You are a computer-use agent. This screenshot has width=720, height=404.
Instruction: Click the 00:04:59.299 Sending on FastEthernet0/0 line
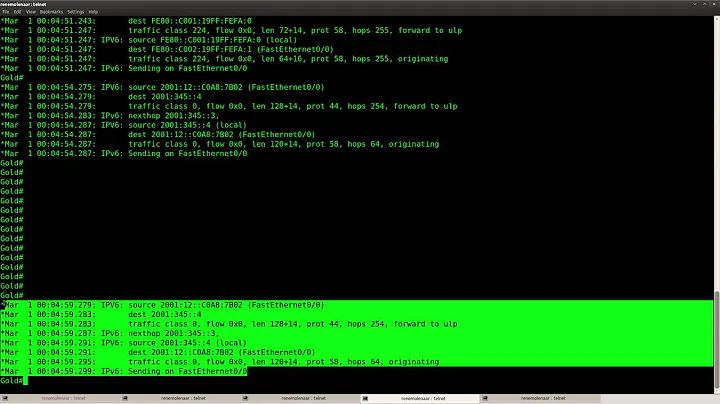coord(124,371)
